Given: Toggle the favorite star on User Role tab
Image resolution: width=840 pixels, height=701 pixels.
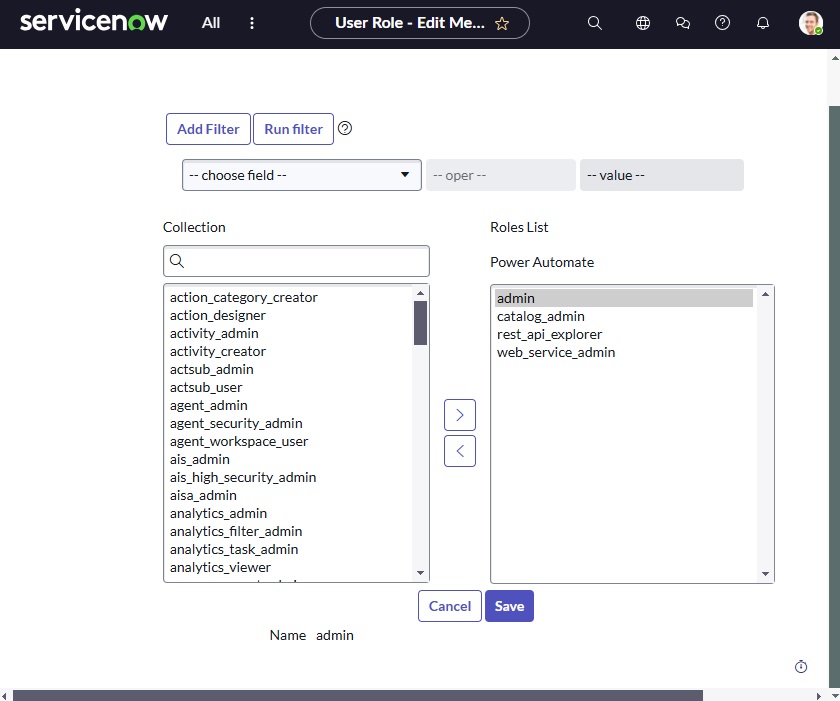Looking at the screenshot, I should click(502, 22).
